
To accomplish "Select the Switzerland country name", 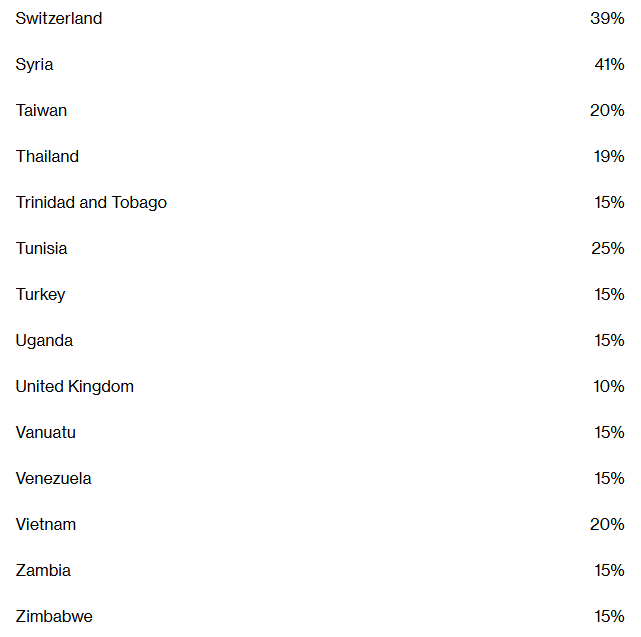I will pos(59,18).
